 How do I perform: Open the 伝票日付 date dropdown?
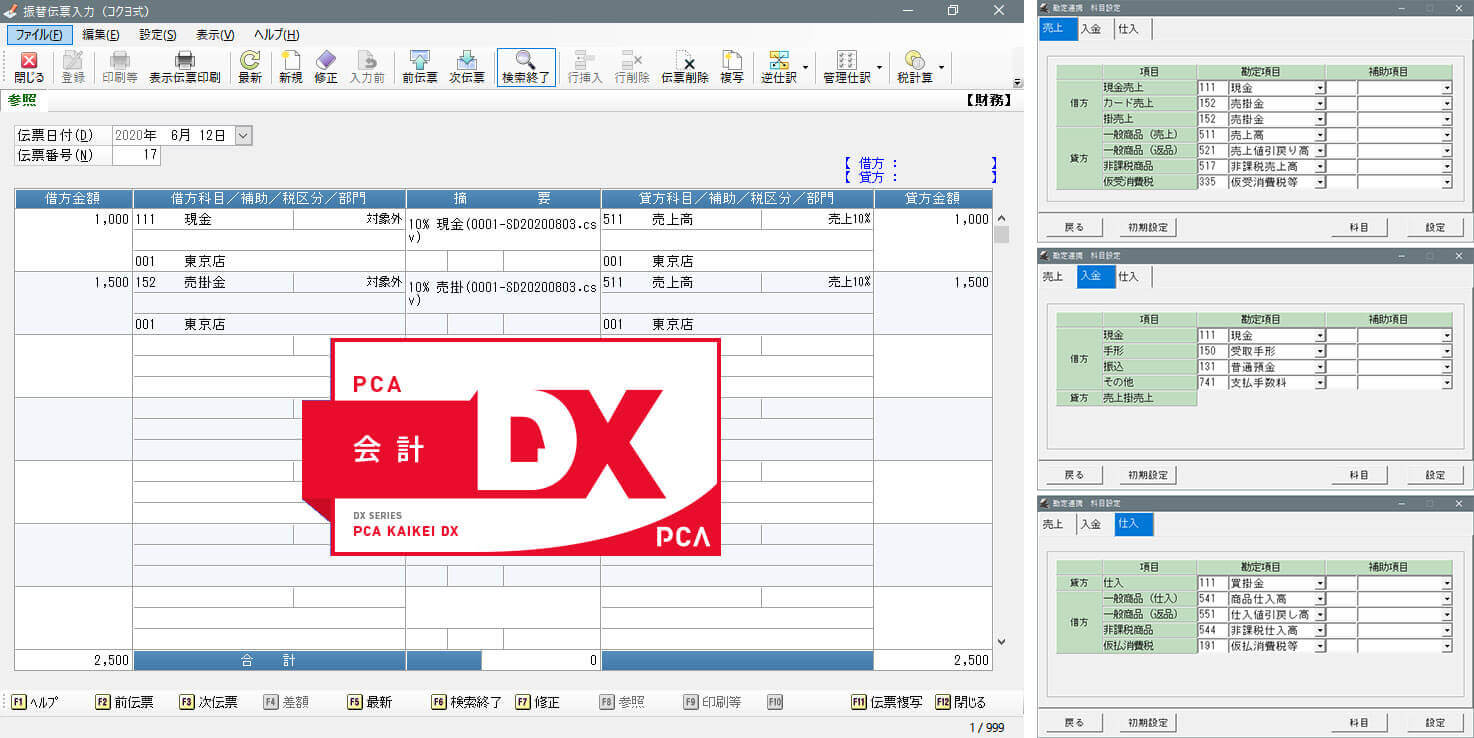[x=244, y=135]
